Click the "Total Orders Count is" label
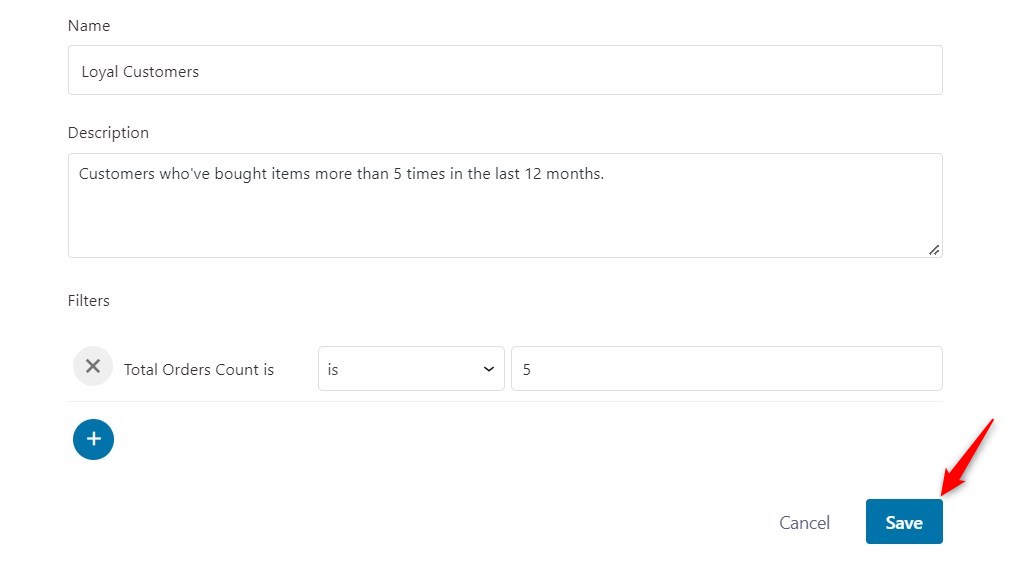 point(199,370)
